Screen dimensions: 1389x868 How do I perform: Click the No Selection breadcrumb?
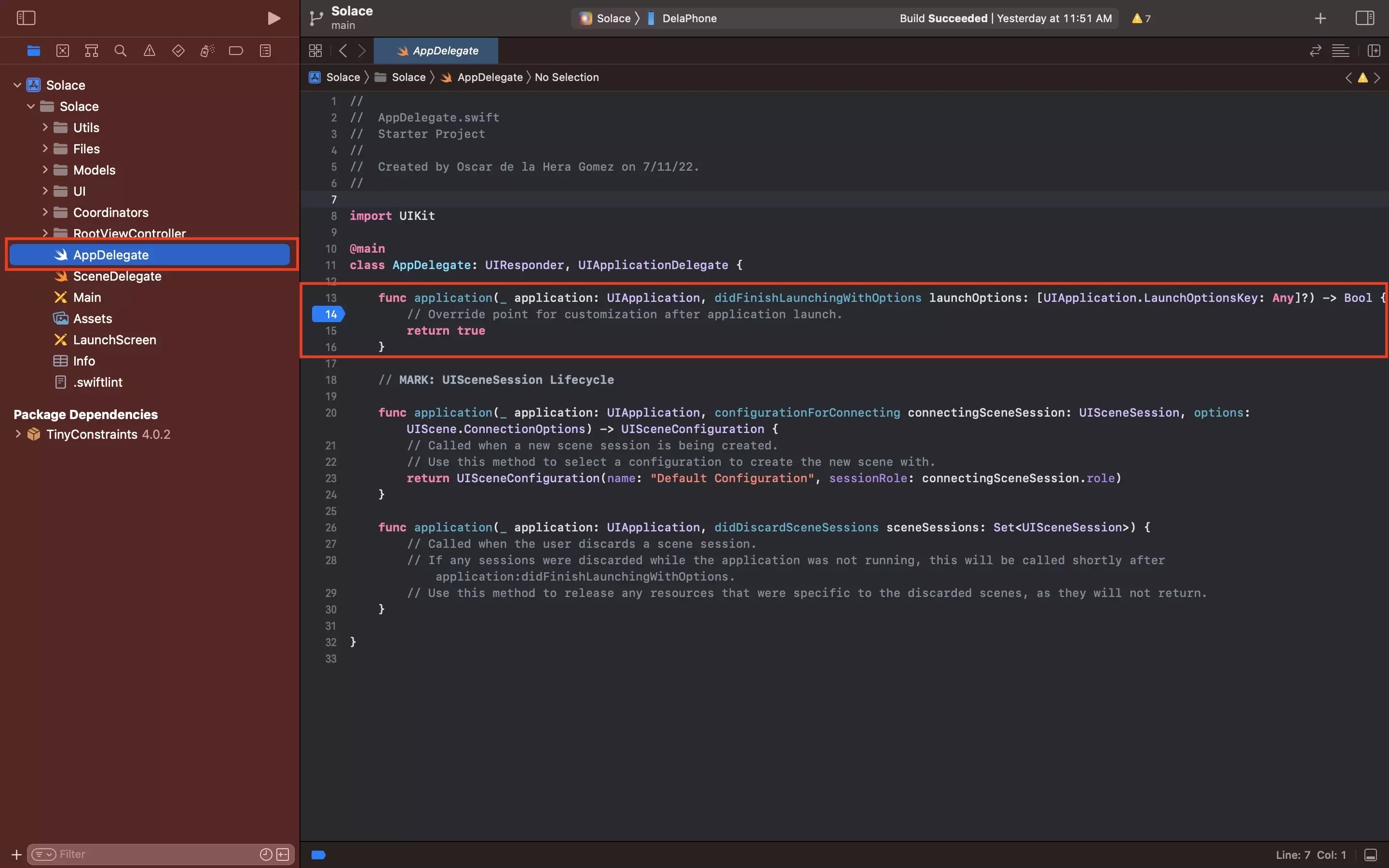click(567, 77)
